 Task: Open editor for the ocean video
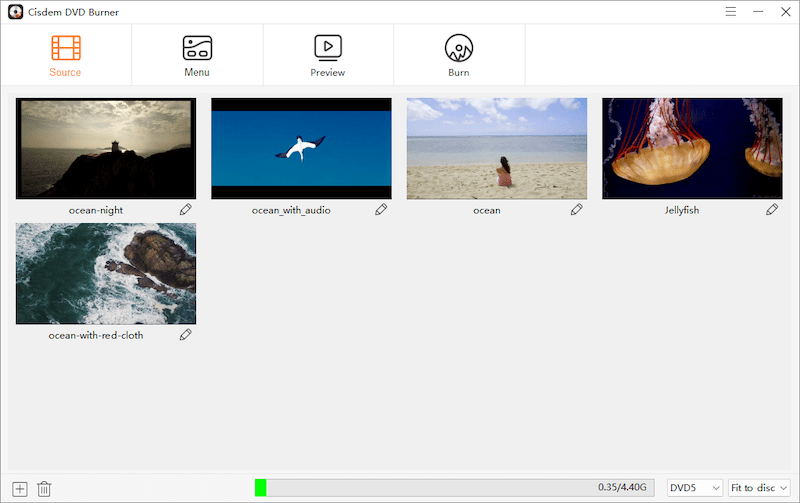pos(576,210)
